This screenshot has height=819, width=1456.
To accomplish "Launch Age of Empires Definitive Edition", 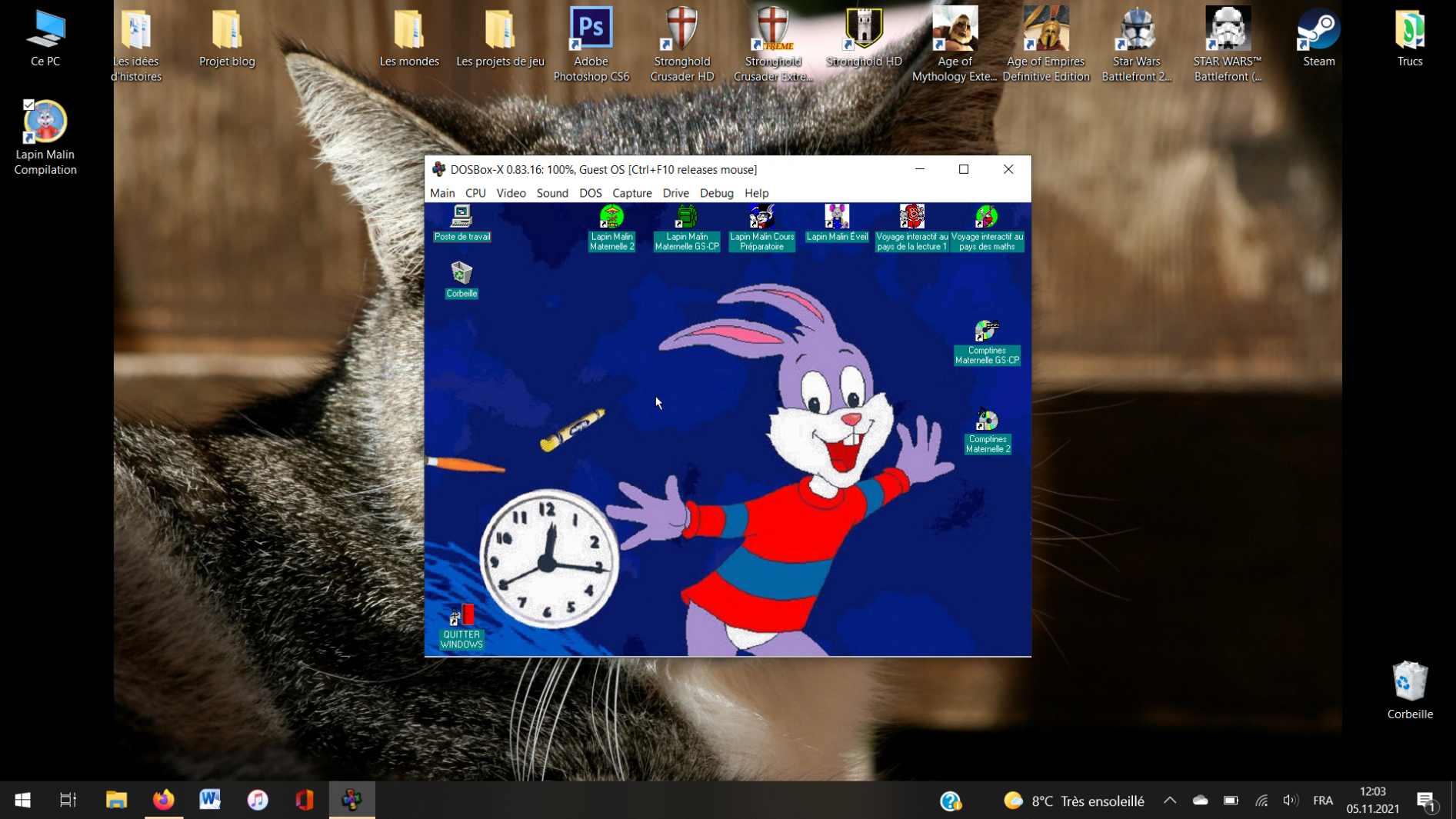I will pyautogui.click(x=1046, y=45).
